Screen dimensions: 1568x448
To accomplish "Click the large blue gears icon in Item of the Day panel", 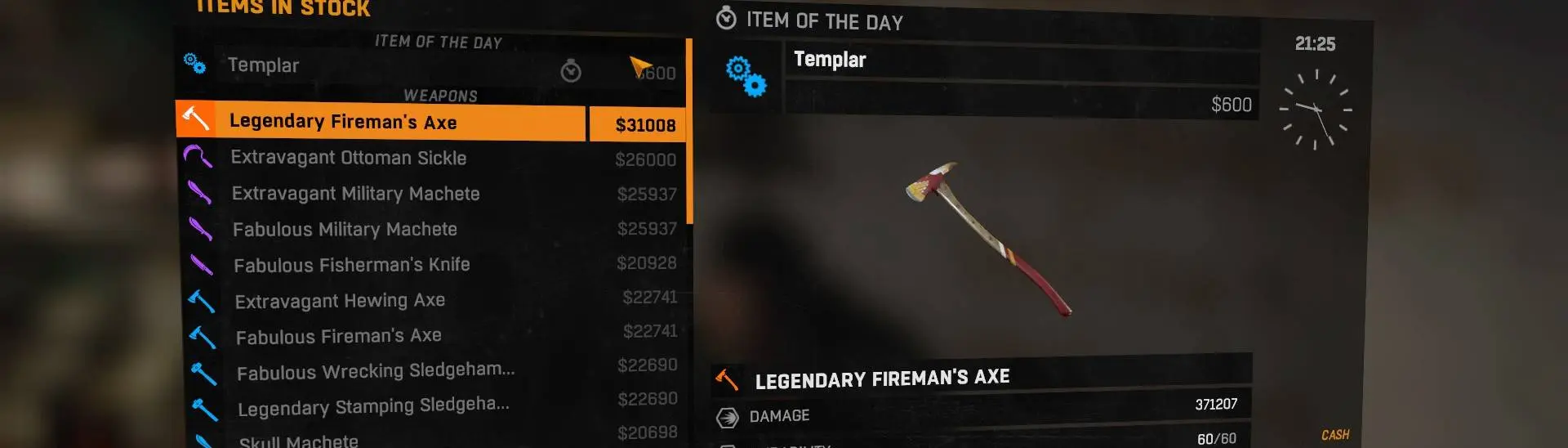I will tap(746, 77).
